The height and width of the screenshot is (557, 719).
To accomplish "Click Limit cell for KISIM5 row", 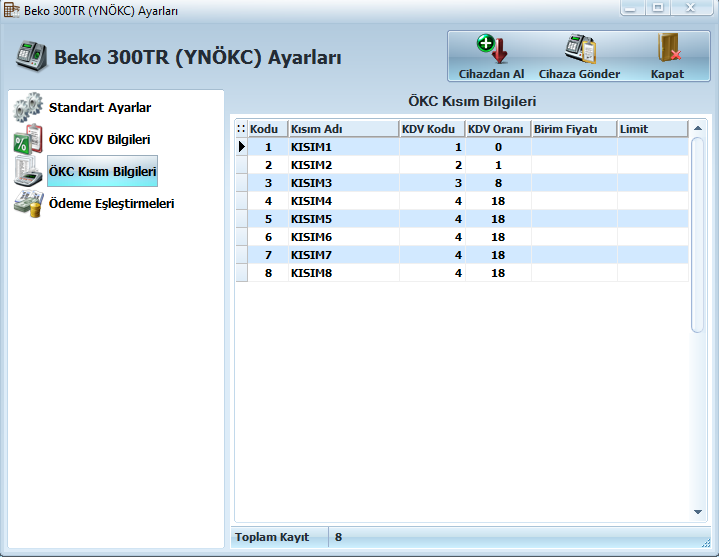I will [652, 219].
